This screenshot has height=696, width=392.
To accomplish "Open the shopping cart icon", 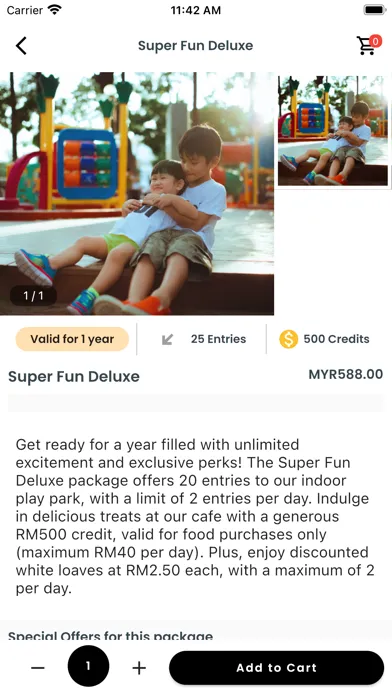I will [366, 46].
